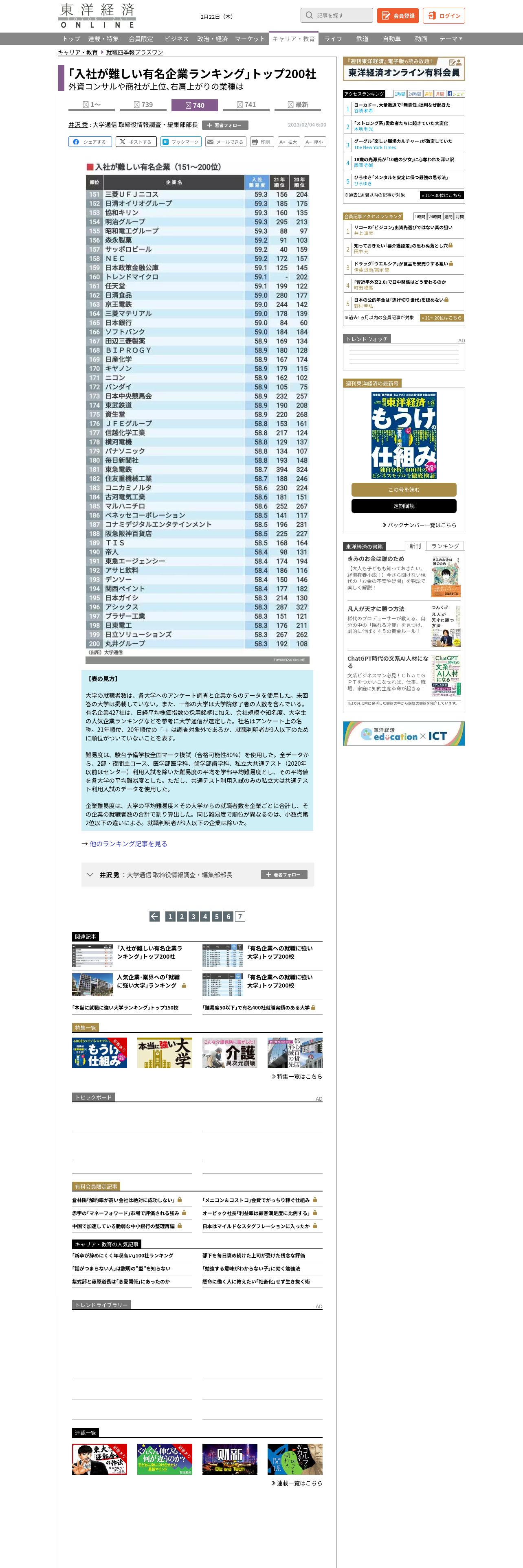Click access ranking 11〜30位はこちら button
The height and width of the screenshot is (1568, 523).
coord(442,195)
